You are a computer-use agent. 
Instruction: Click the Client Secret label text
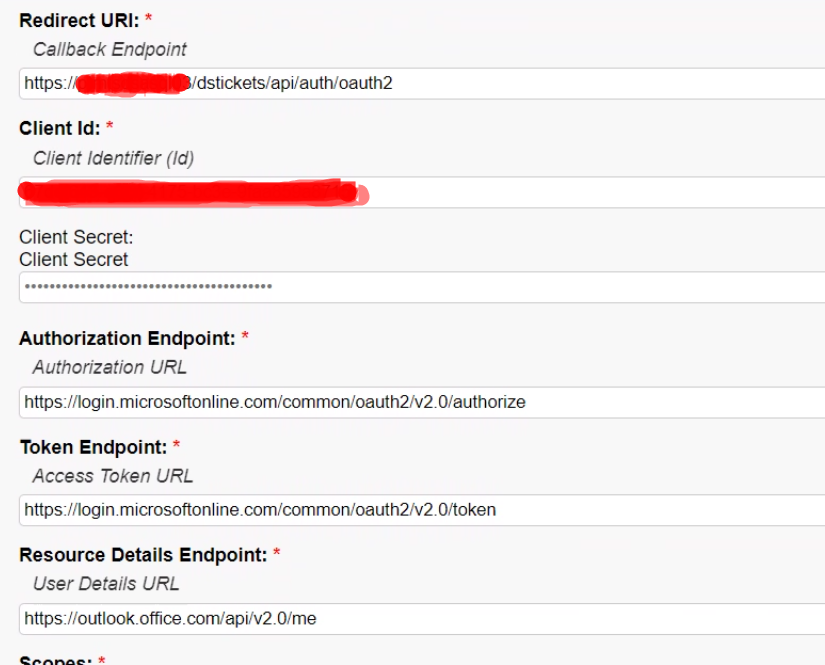pos(76,237)
